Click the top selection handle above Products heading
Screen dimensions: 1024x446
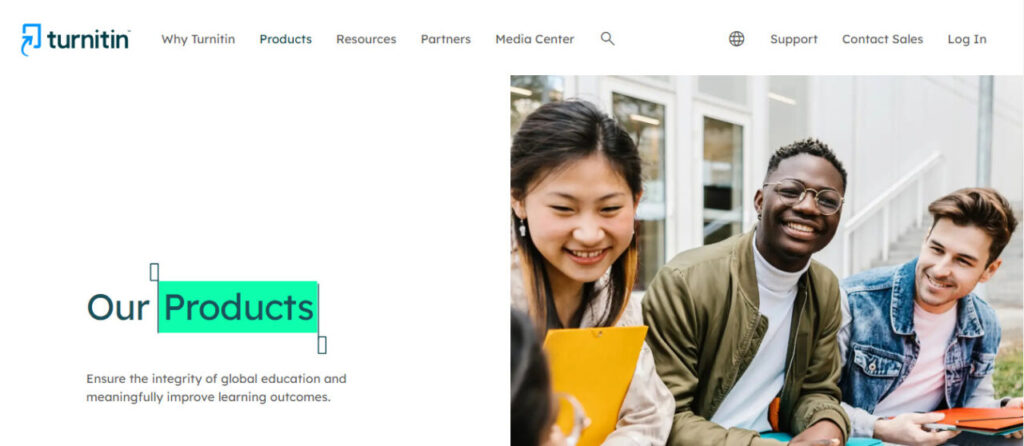154,272
